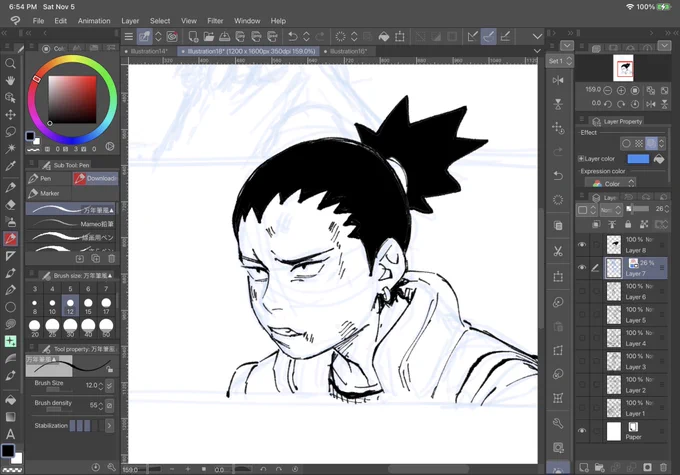The image size is (680, 475).
Task: Toggle the brush size lock in Tool property
Action: coord(110,369)
